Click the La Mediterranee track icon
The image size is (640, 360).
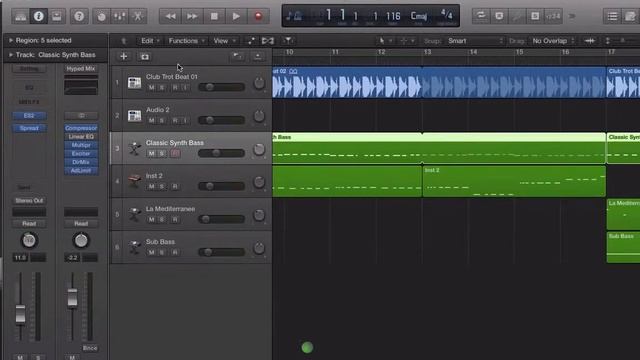(x=134, y=214)
